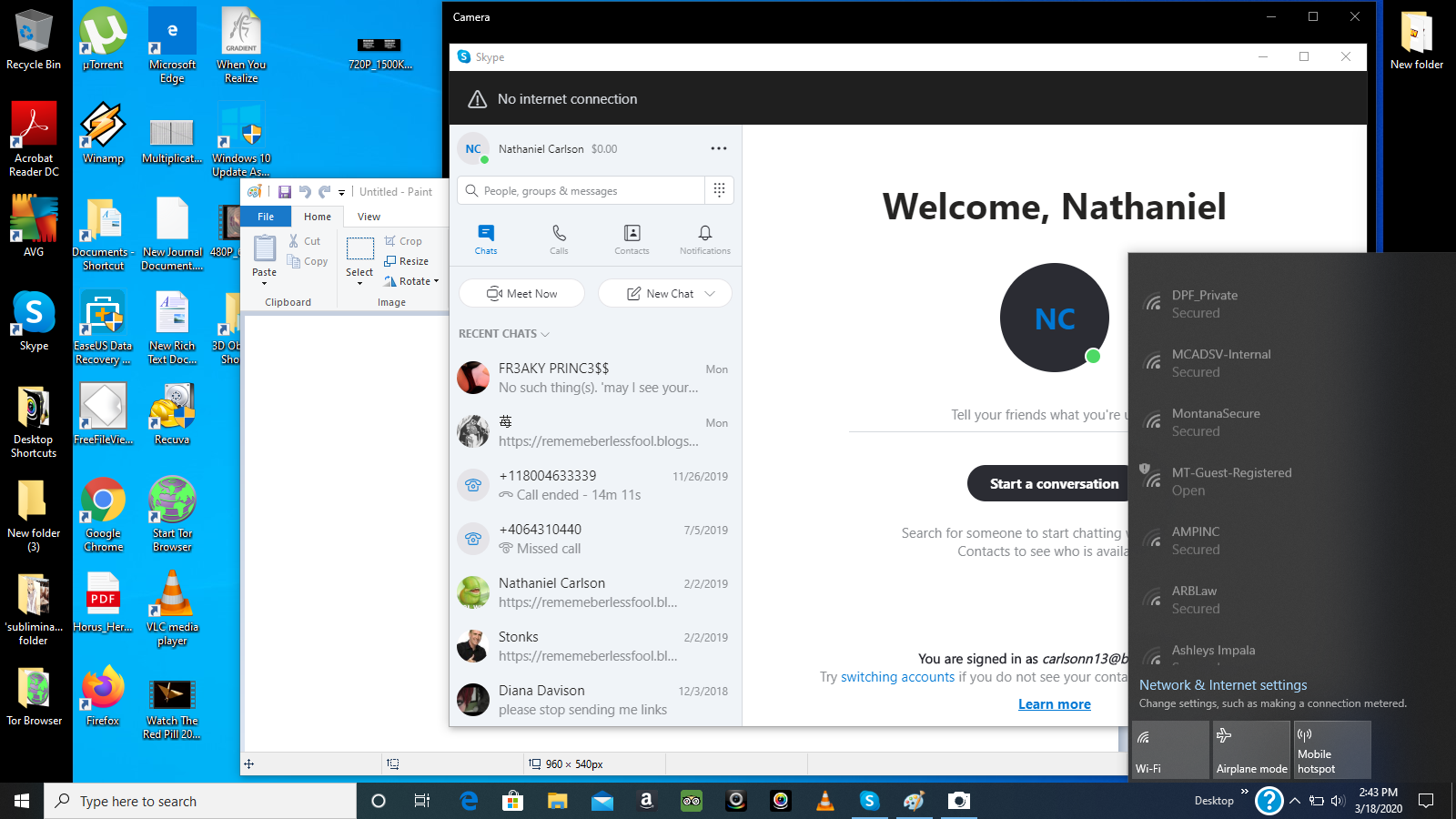Screen dimensions: 1456x819
Task: Open chat with Stonks
Action: (x=596, y=646)
